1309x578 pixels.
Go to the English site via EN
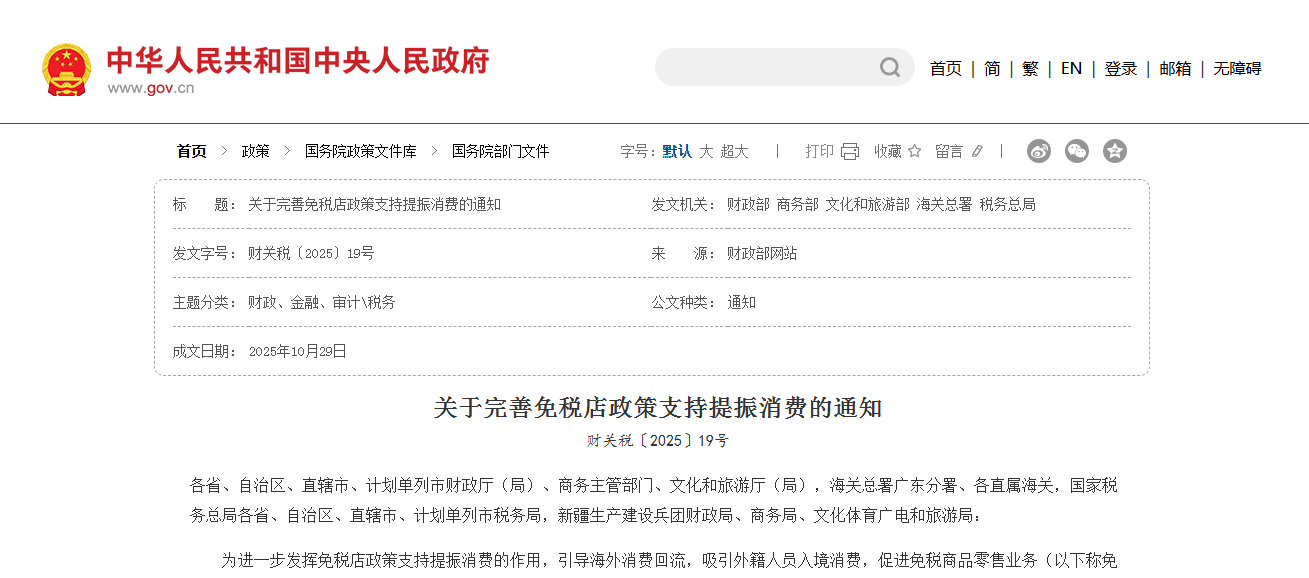pos(1071,68)
